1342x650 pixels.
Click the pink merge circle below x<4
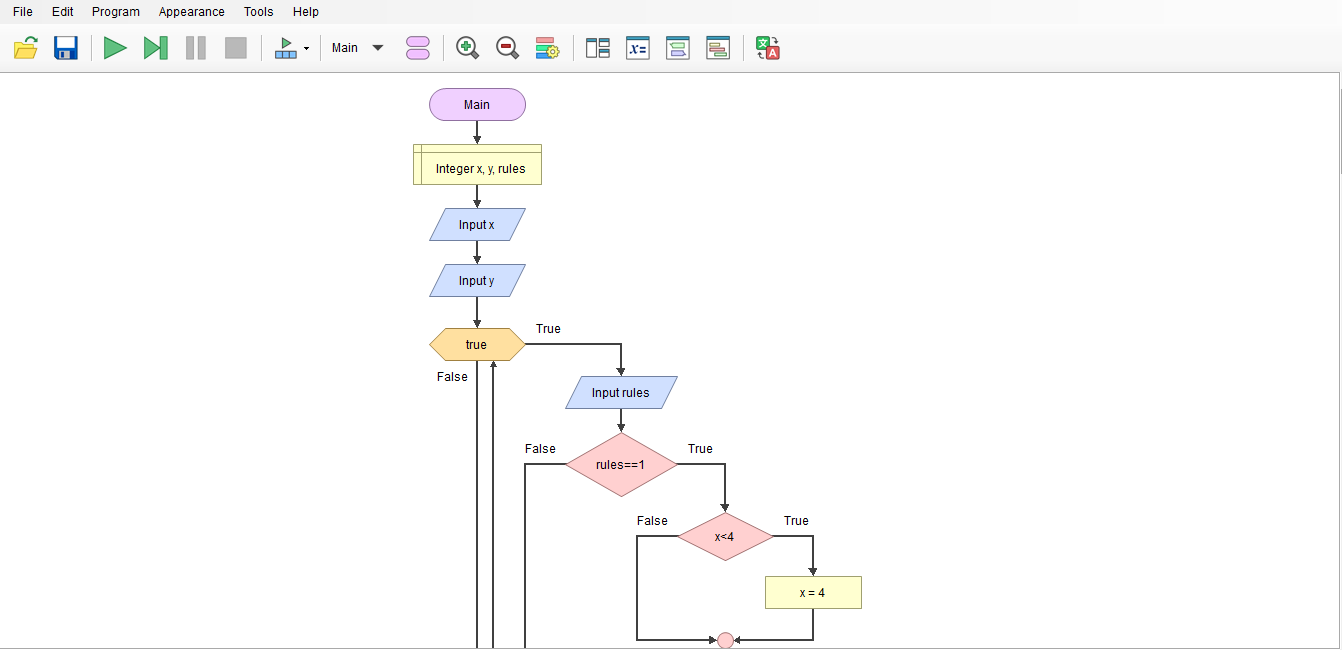click(725, 641)
